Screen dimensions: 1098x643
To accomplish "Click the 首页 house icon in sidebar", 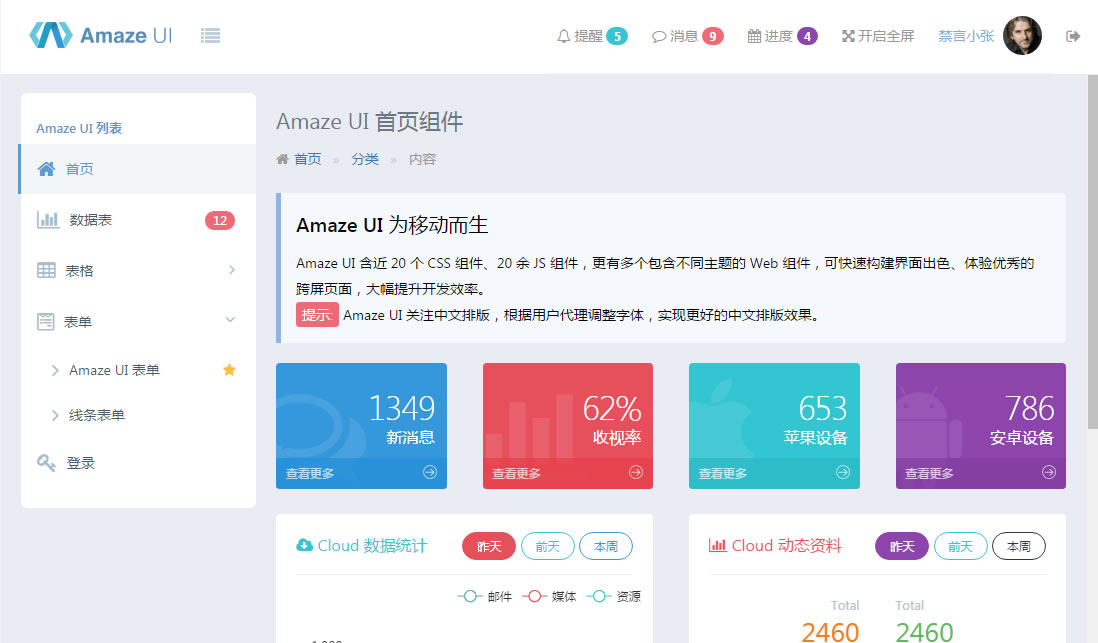I will click(46, 169).
